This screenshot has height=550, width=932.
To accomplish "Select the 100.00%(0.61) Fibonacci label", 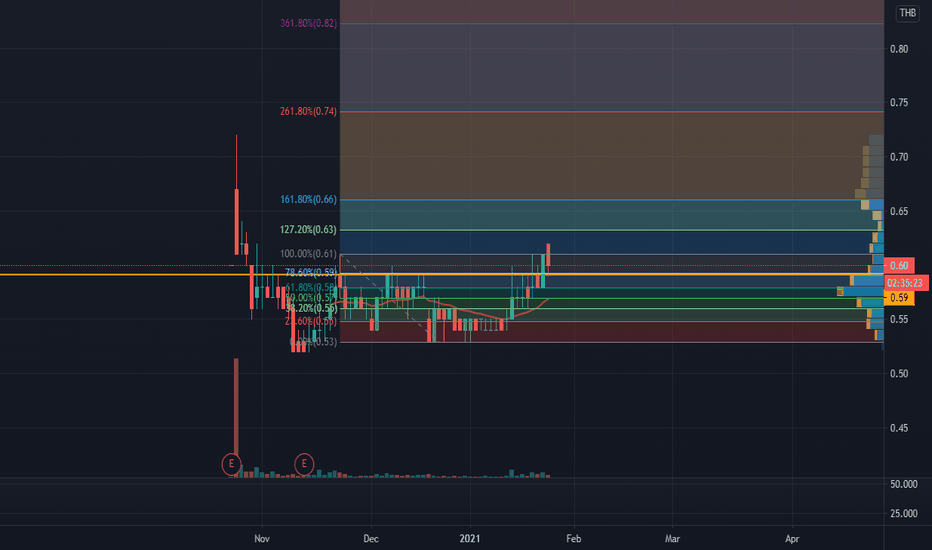I will (x=308, y=254).
